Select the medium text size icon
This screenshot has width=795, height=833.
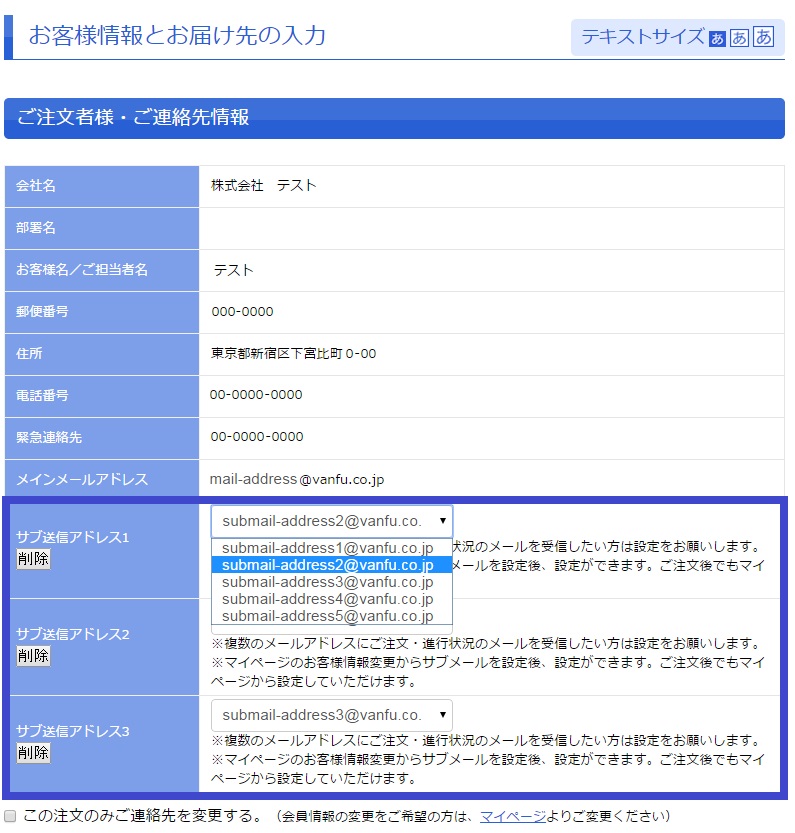tap(739, 38)
